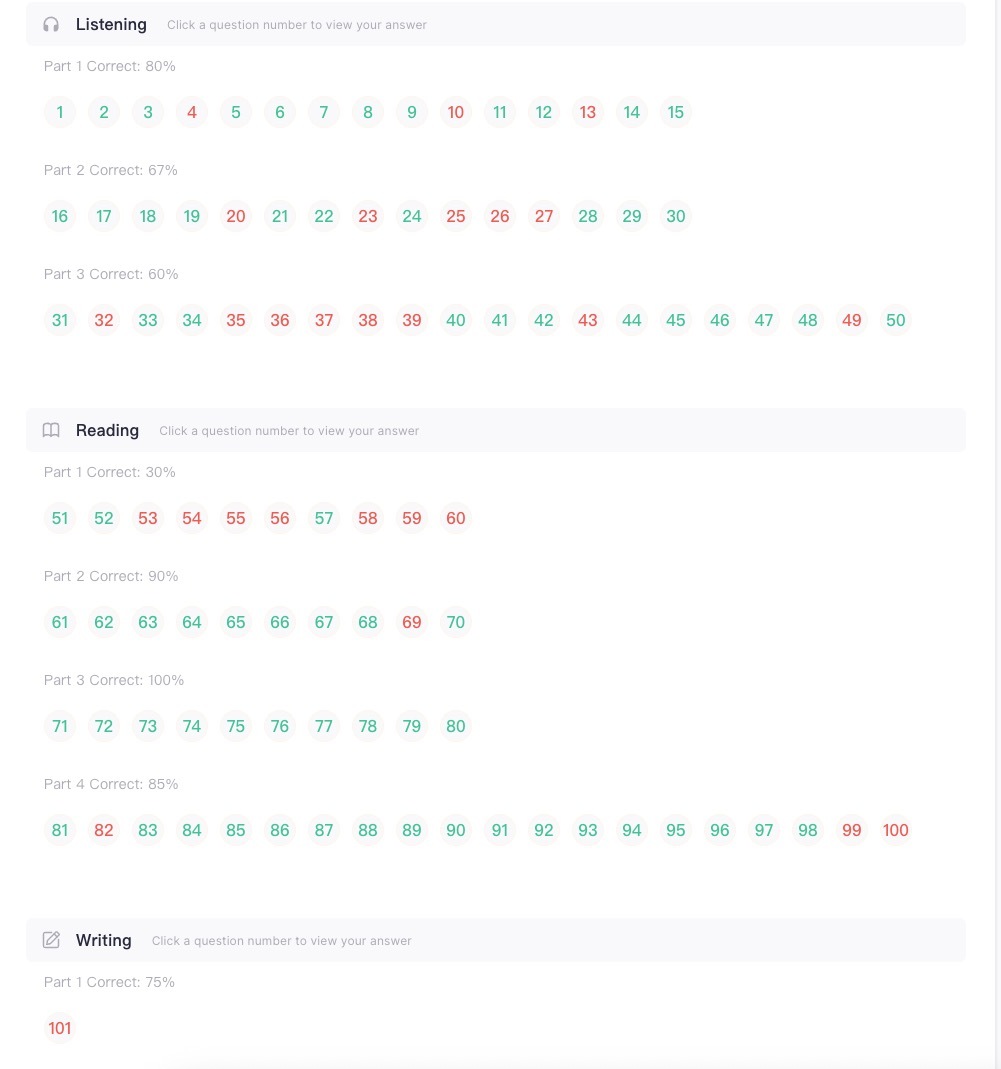This screenshot has height=1069, width=1001.
Task: Open question 4 in Listening Part 1
Action: [x=192, y=112]
